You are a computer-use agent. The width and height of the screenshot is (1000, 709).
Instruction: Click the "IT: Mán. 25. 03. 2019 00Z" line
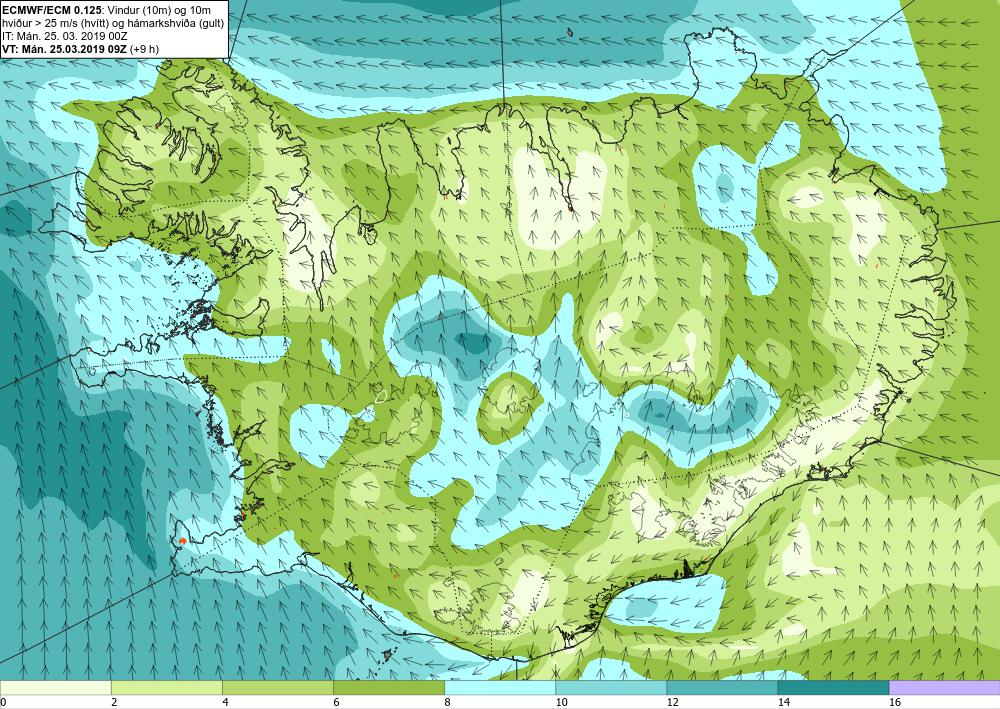click(64, 36)
